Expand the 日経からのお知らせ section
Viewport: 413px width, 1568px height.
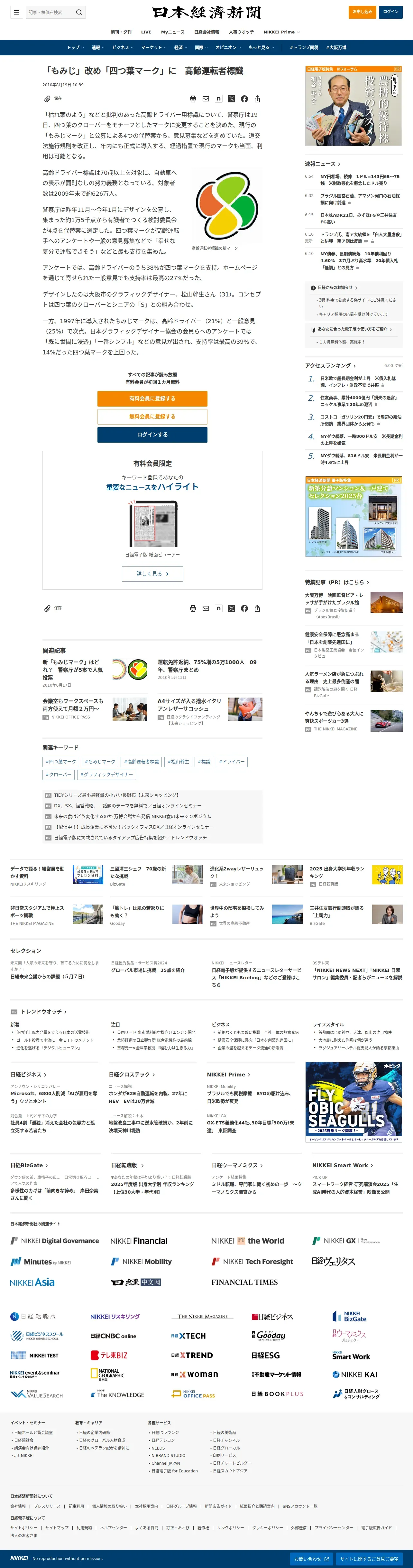point(334,287)
